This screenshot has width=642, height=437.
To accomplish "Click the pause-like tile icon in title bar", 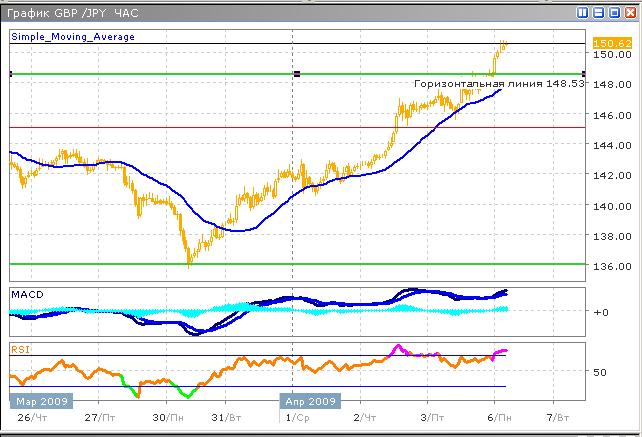I will tap(583, 13).
